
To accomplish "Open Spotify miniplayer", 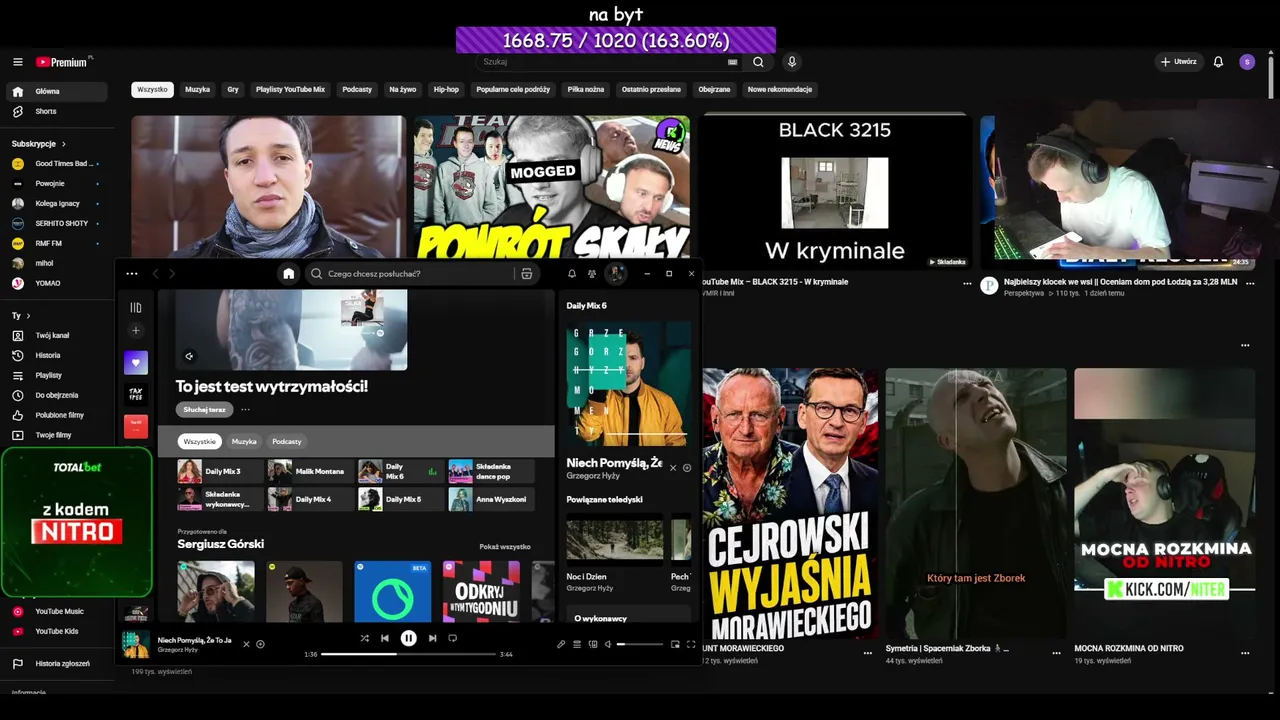I will (675, 644).
